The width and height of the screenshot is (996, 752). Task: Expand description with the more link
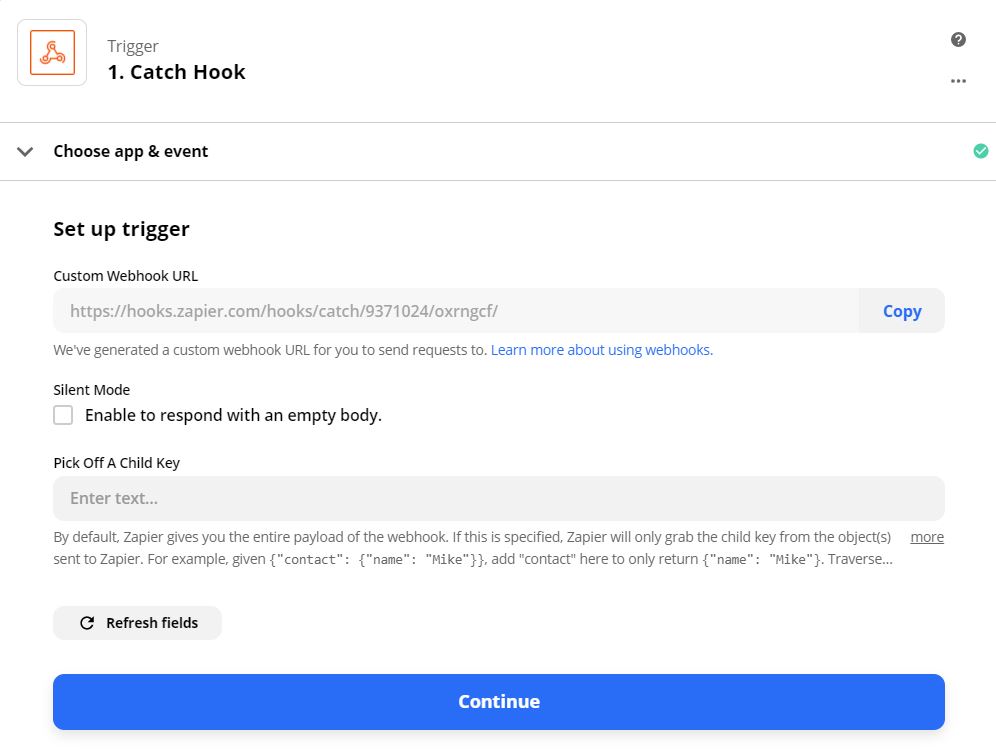927,537
